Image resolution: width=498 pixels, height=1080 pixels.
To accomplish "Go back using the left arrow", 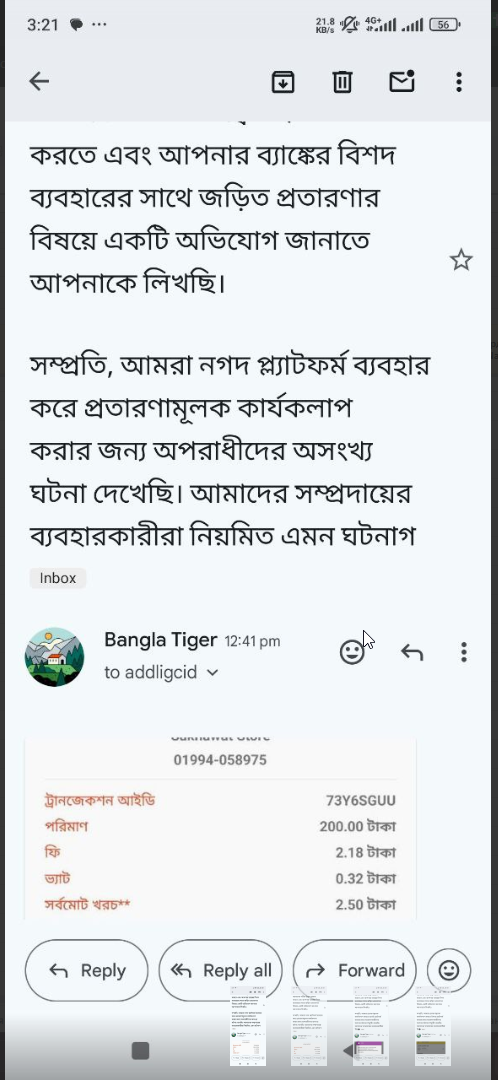I will pyautogui.click(x=39, y=81).
